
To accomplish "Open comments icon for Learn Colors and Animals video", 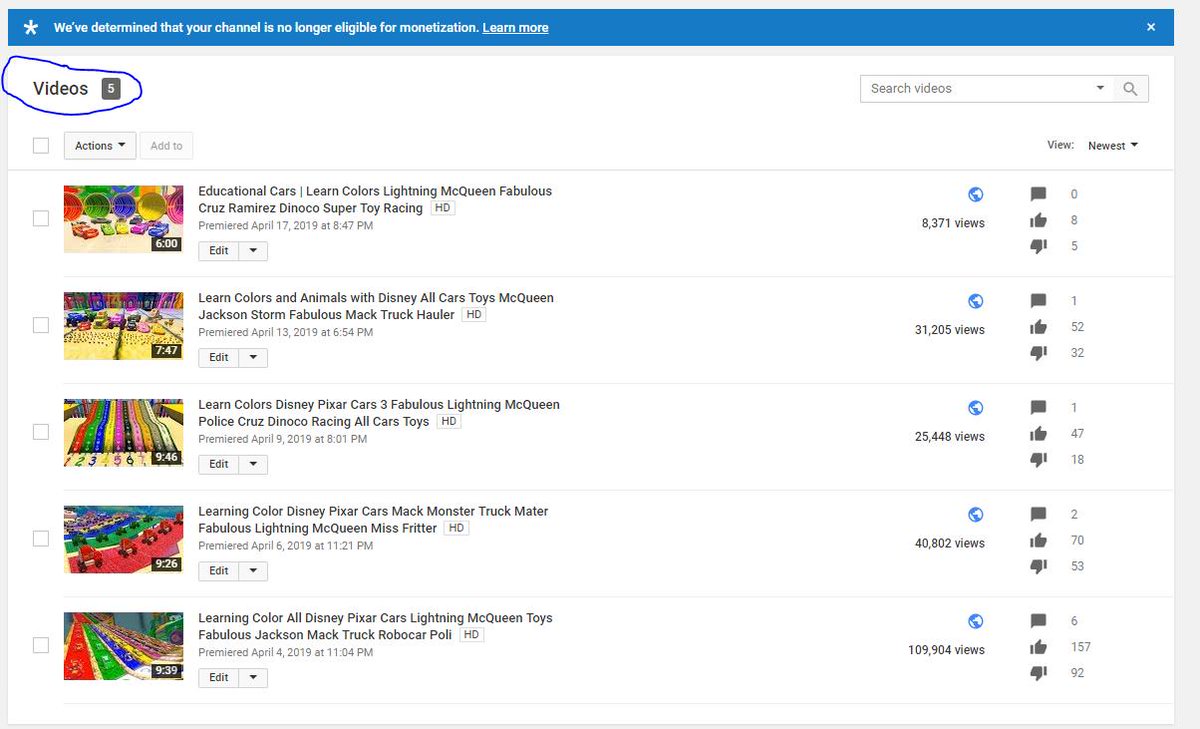I will 1038,301.
